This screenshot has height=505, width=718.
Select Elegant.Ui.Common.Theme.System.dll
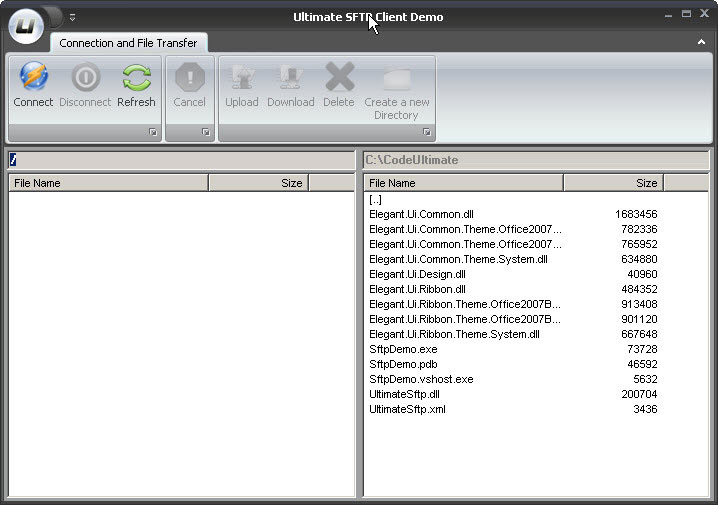pyautogui.click(x=458, y=259)
